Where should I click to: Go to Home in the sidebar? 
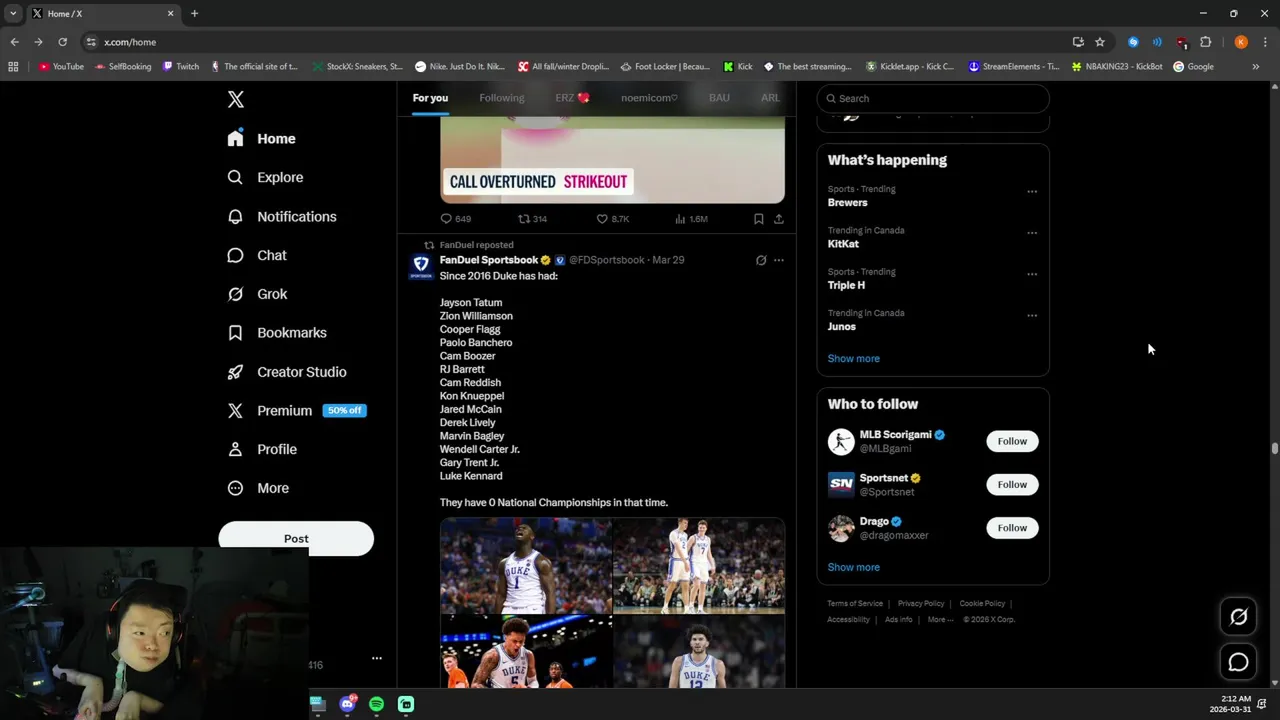tap(261, 139)
